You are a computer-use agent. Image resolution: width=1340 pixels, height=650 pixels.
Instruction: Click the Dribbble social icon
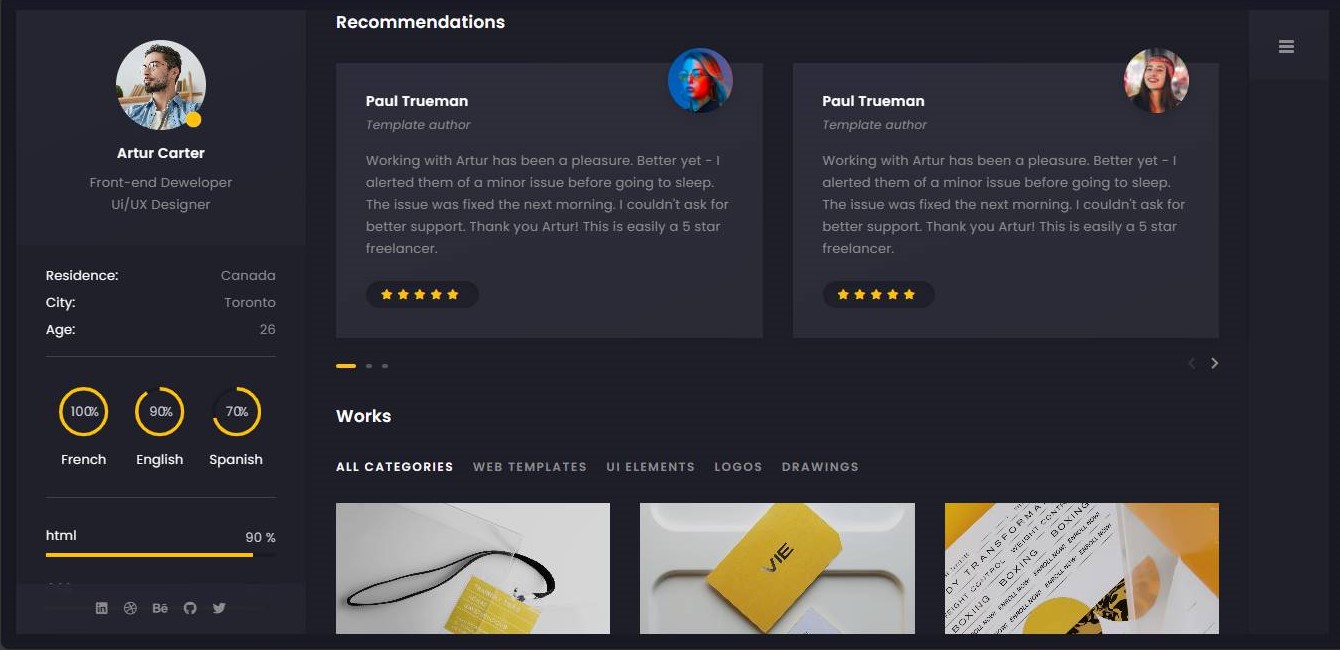130,608
